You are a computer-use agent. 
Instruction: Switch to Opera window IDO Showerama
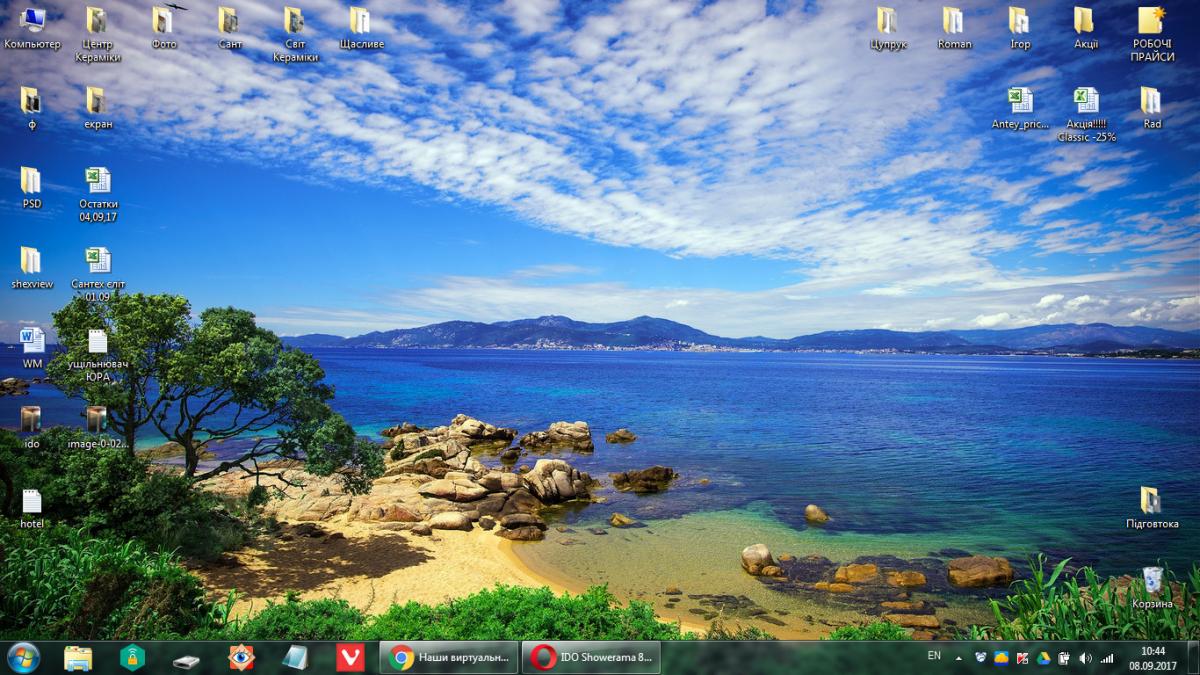coord(591,657)
